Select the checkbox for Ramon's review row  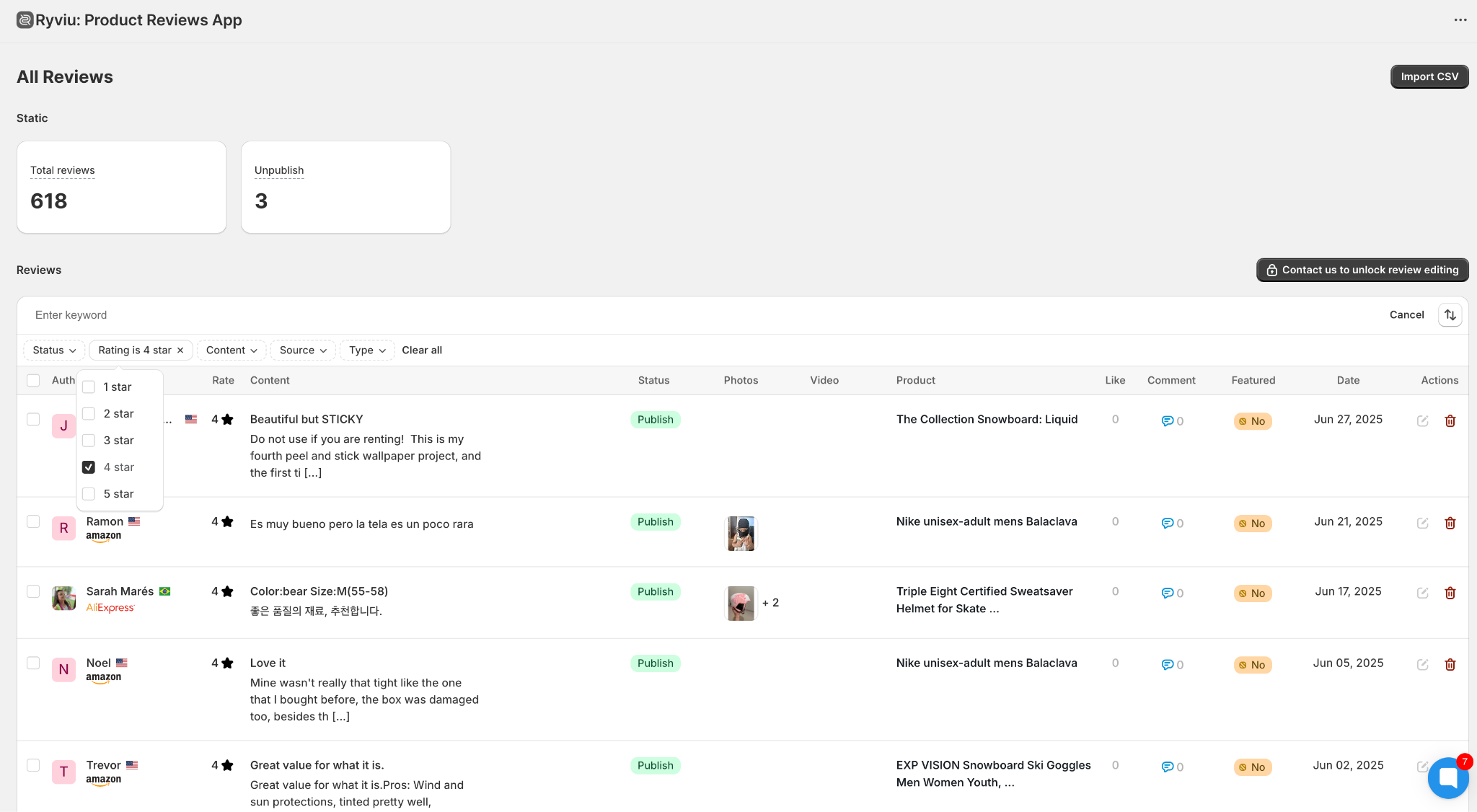tap(33, 521)
